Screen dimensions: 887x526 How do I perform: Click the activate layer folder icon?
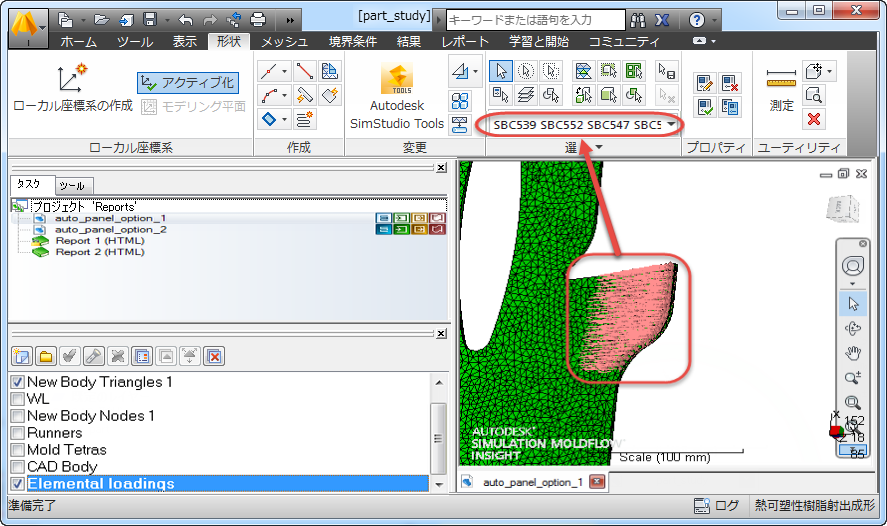[x=46, y=356]
